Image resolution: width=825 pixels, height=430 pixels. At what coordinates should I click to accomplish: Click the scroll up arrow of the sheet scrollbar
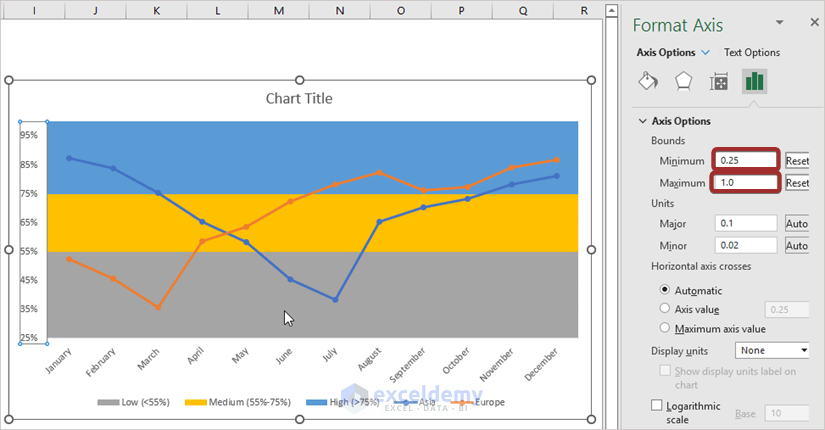[x=611, y=11]
